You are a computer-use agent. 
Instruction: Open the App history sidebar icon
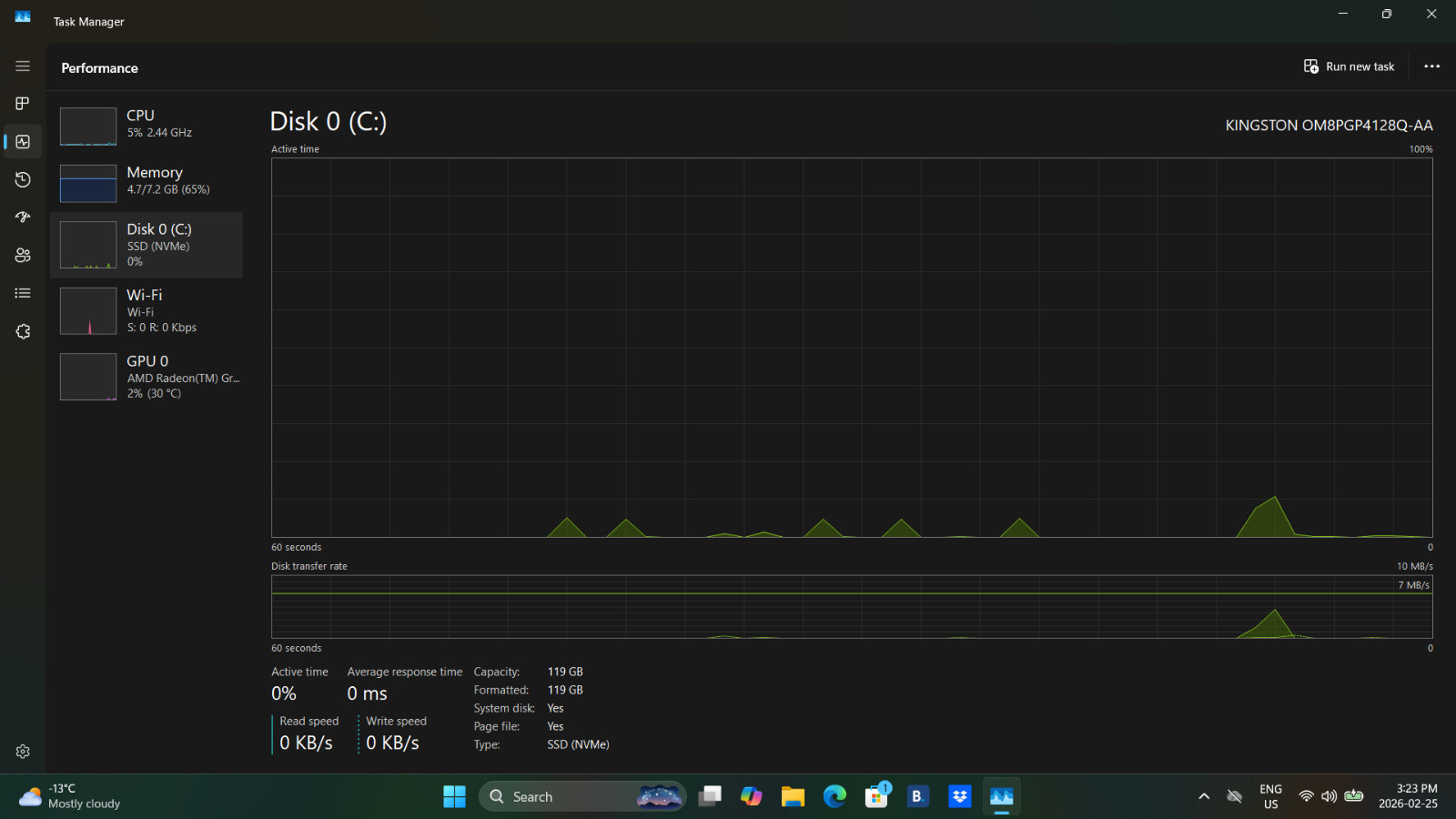(23, 179)
